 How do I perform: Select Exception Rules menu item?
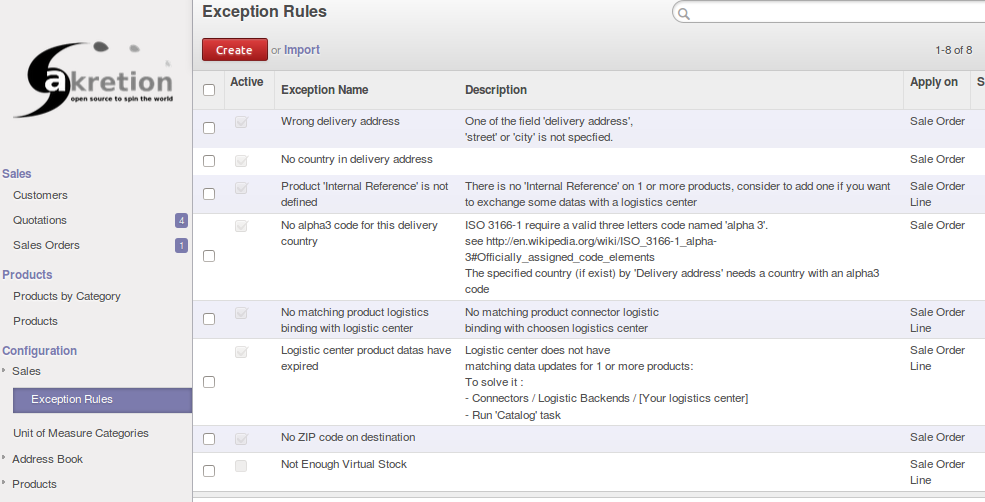[102, 400]
